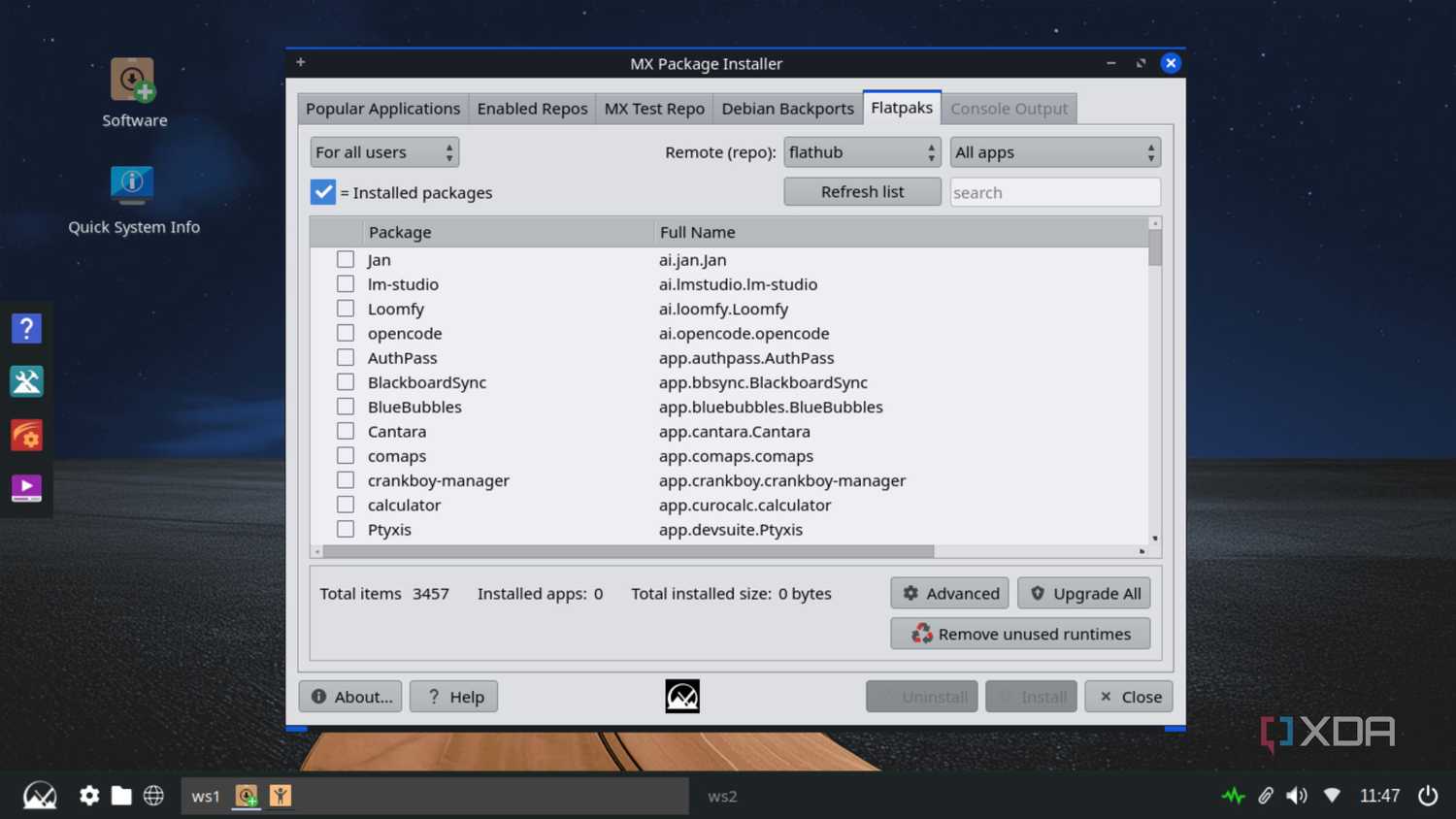Check the crankboy-manager package checkbox
This screenshot has width=1456, height=819.
346,479
